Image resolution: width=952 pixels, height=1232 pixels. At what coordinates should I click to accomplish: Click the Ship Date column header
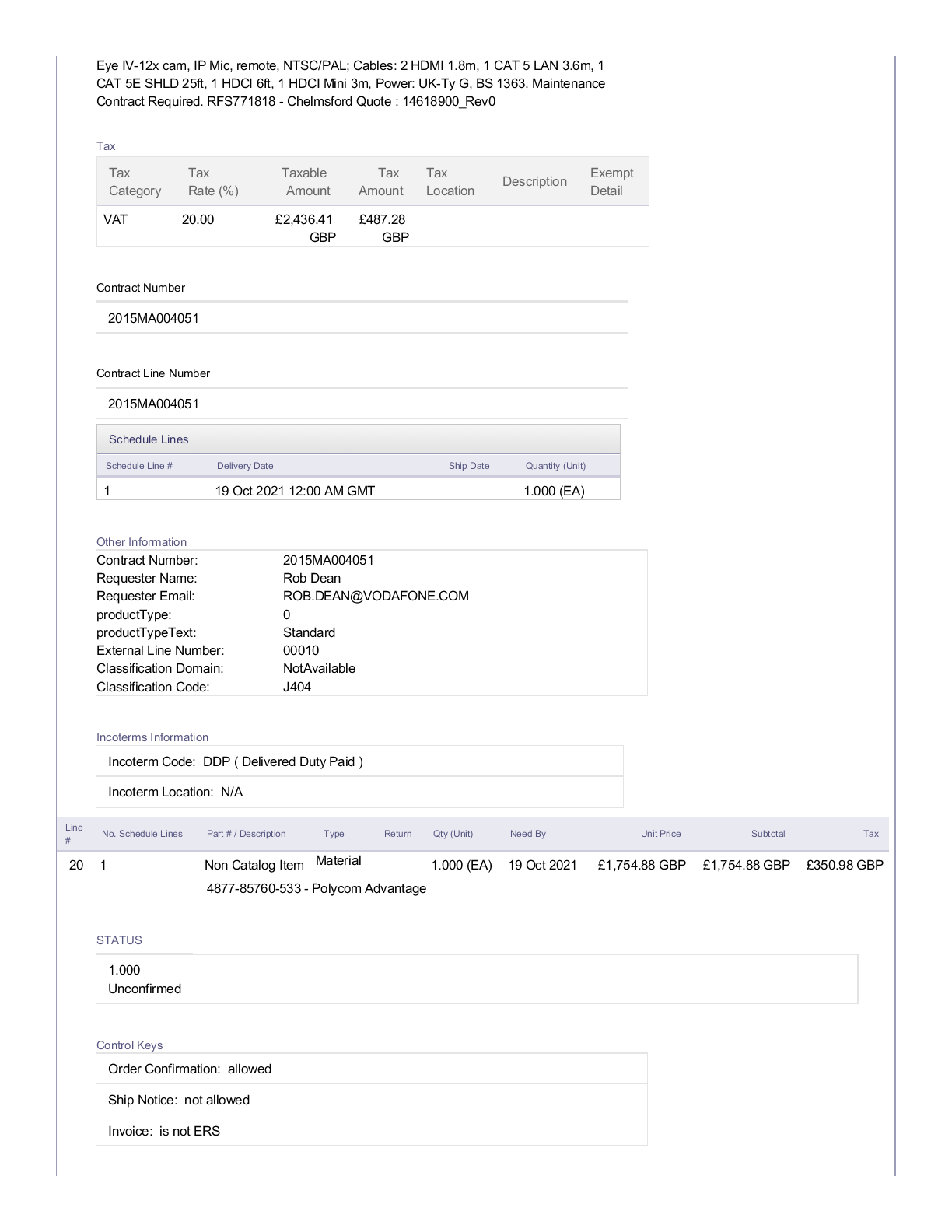tap(469, 466)
